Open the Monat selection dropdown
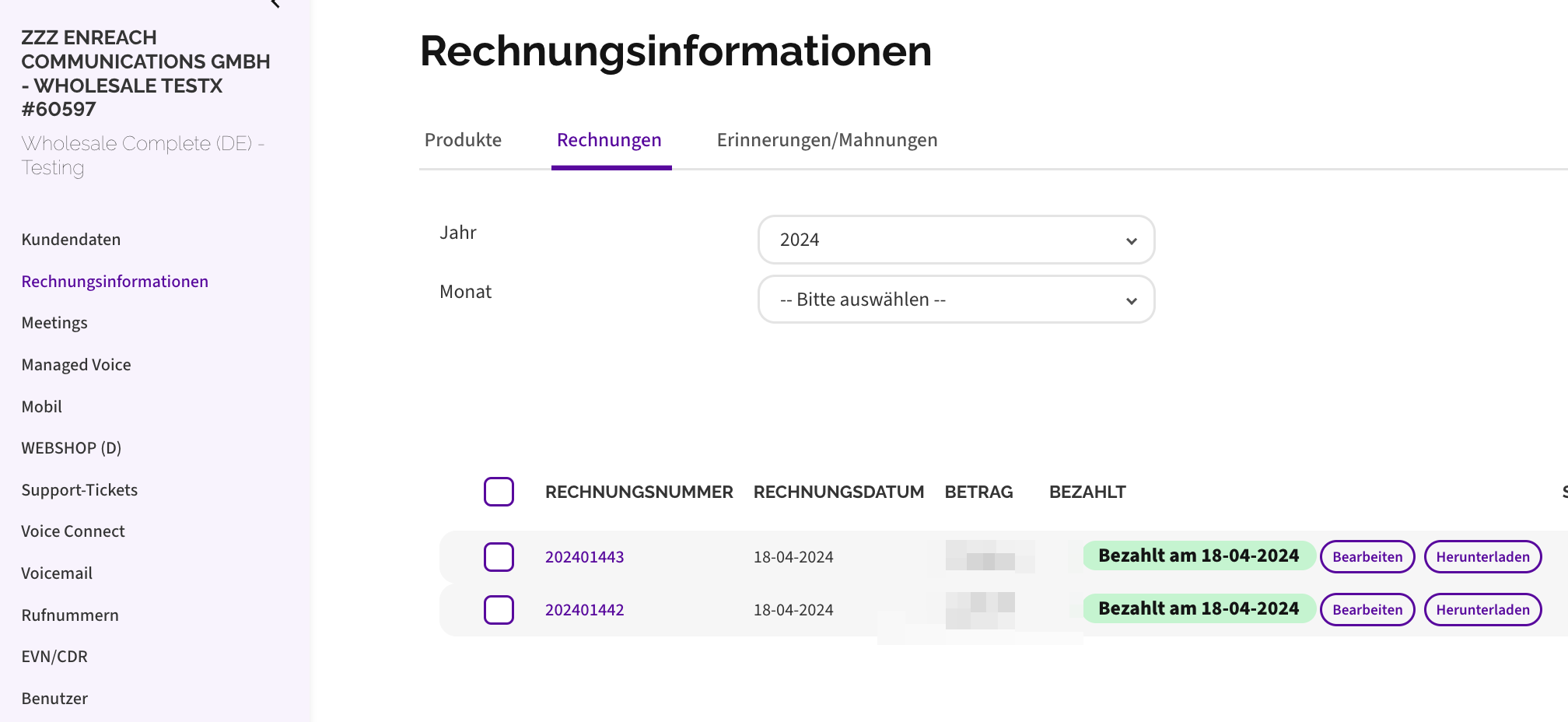This screenshot has height=722, width=1568. click(x=955, y=299)
